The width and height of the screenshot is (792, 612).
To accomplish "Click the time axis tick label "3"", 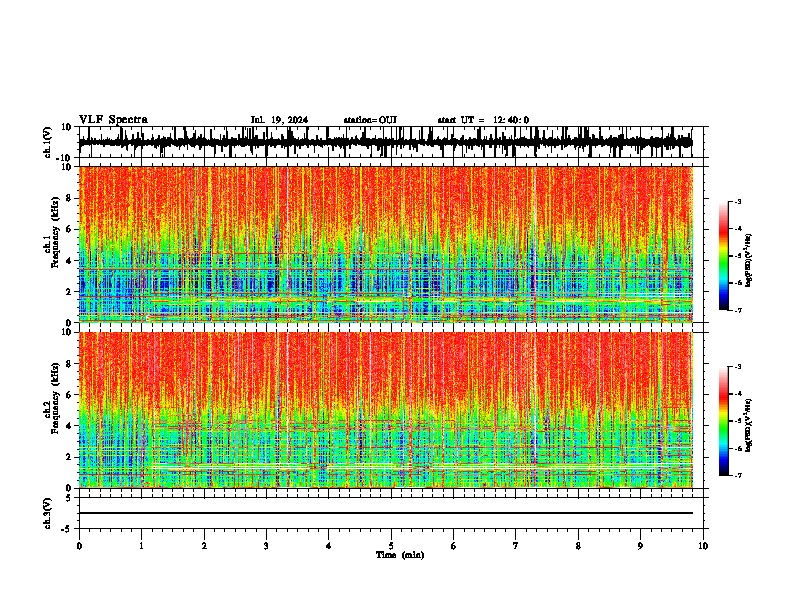I will pyautogui.click(x=266, y=546).
